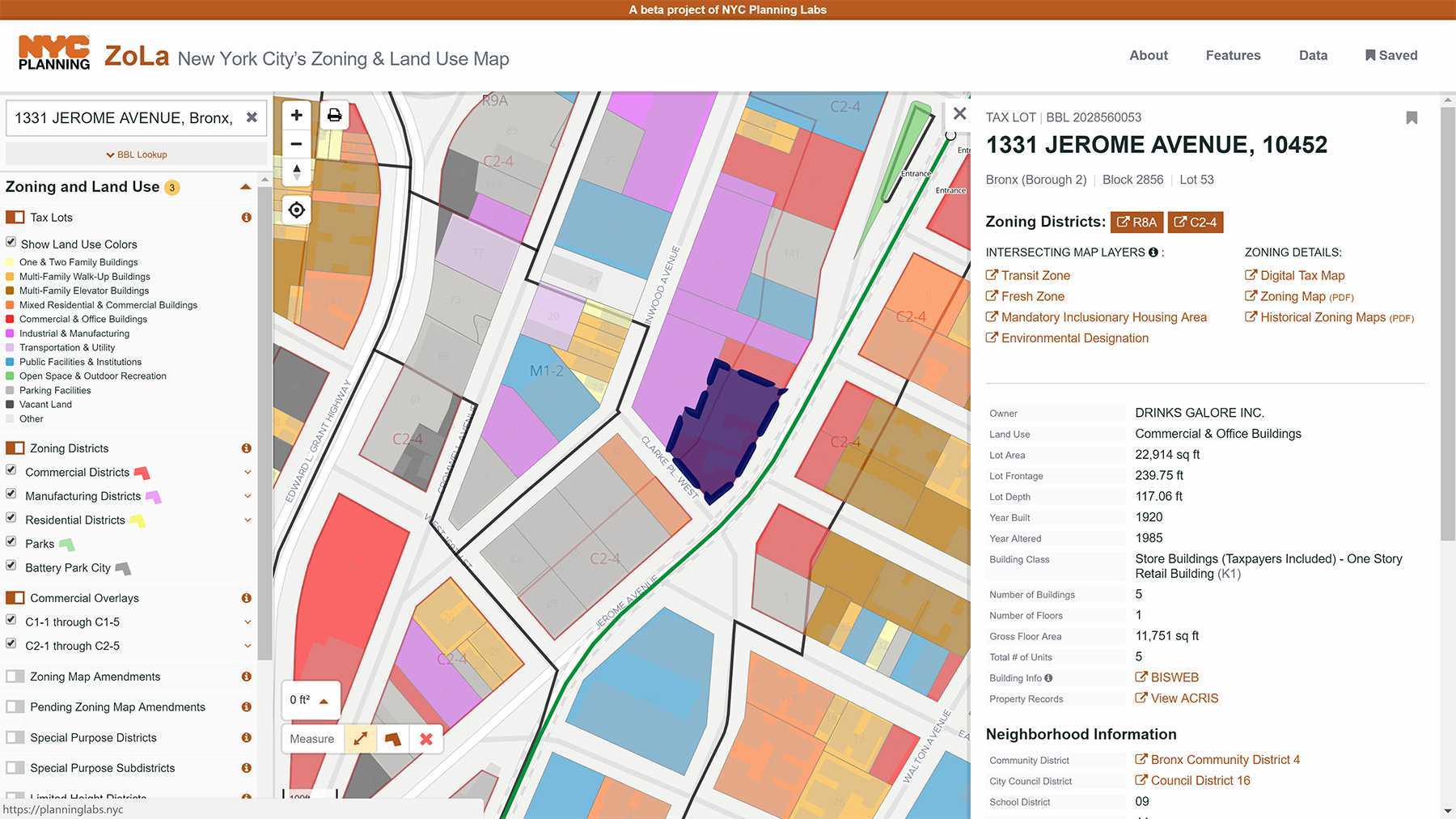Bookmark this tax lot
1456x819 pixels.
click(1412, 118)
